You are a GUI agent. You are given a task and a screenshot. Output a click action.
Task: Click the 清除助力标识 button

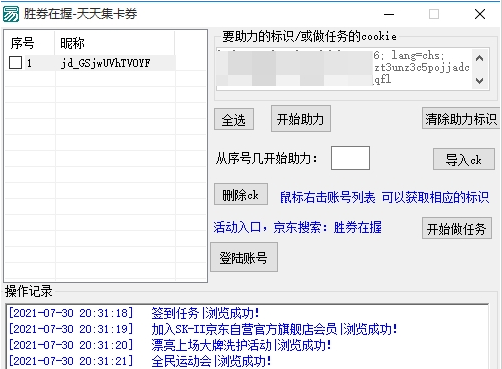461,118
